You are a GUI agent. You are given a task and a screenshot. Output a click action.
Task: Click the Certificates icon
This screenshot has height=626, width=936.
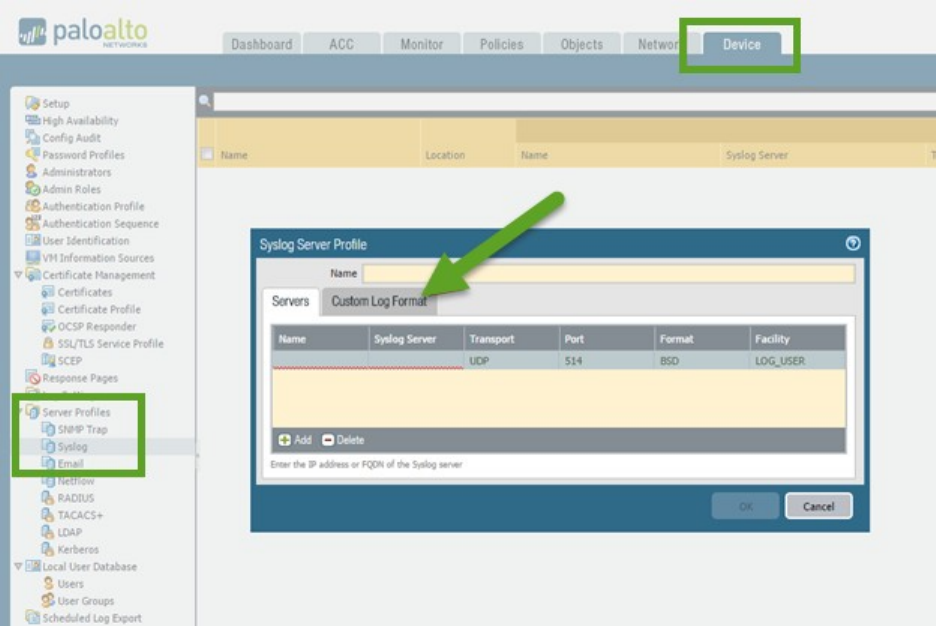48,292
